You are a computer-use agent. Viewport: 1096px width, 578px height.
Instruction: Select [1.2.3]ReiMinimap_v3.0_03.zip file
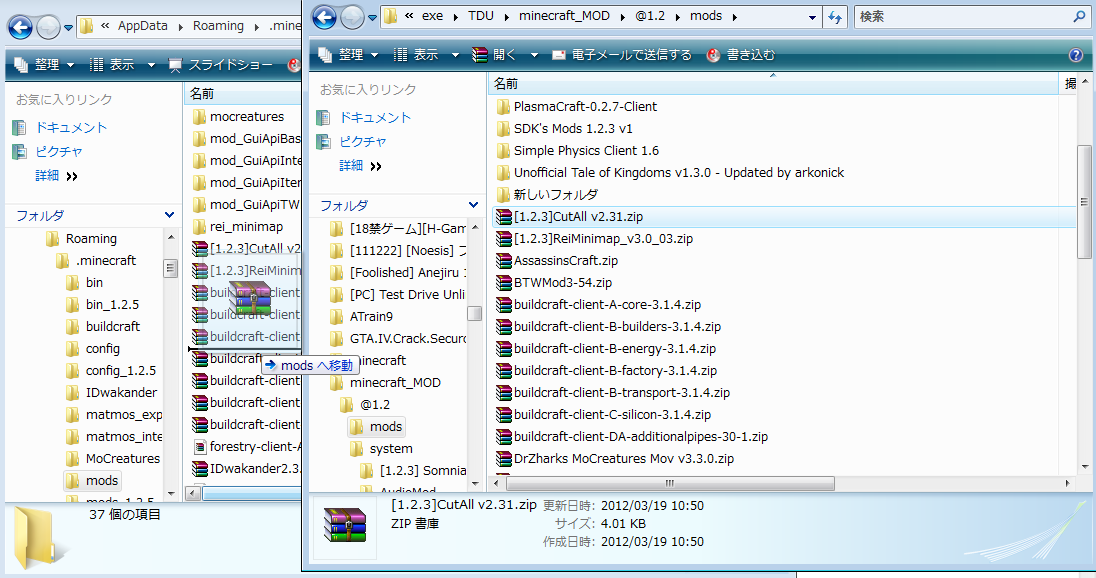tap(594, 238)
